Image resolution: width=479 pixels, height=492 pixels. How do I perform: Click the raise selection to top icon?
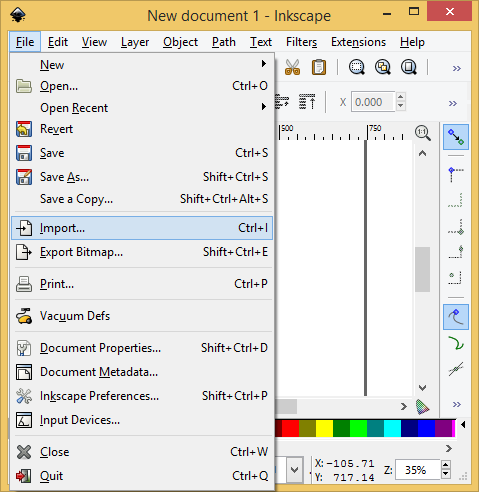point(307,102)
